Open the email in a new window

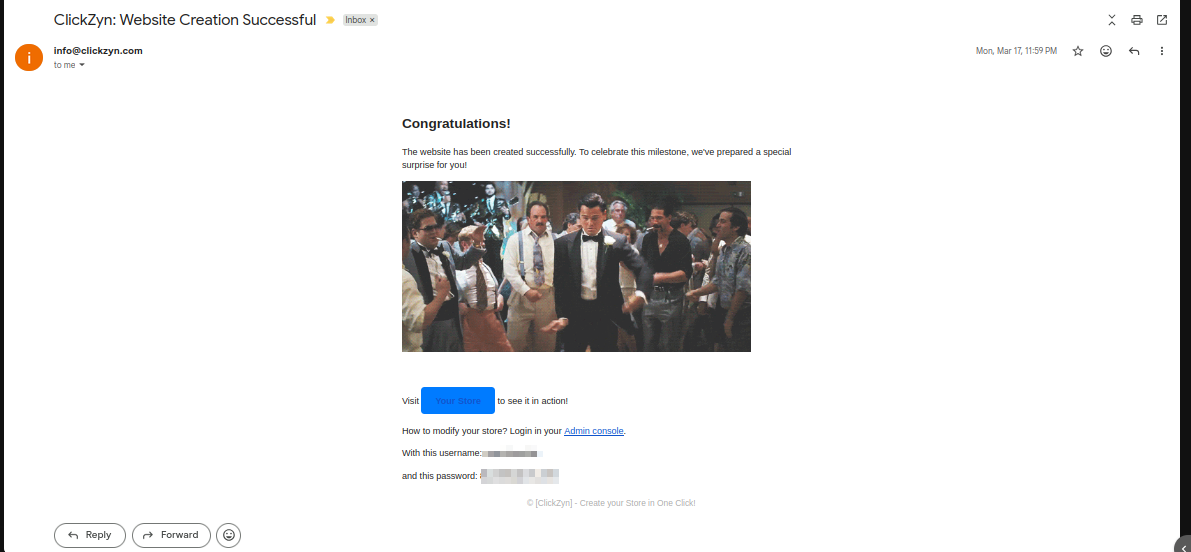tap(1161, 20)
